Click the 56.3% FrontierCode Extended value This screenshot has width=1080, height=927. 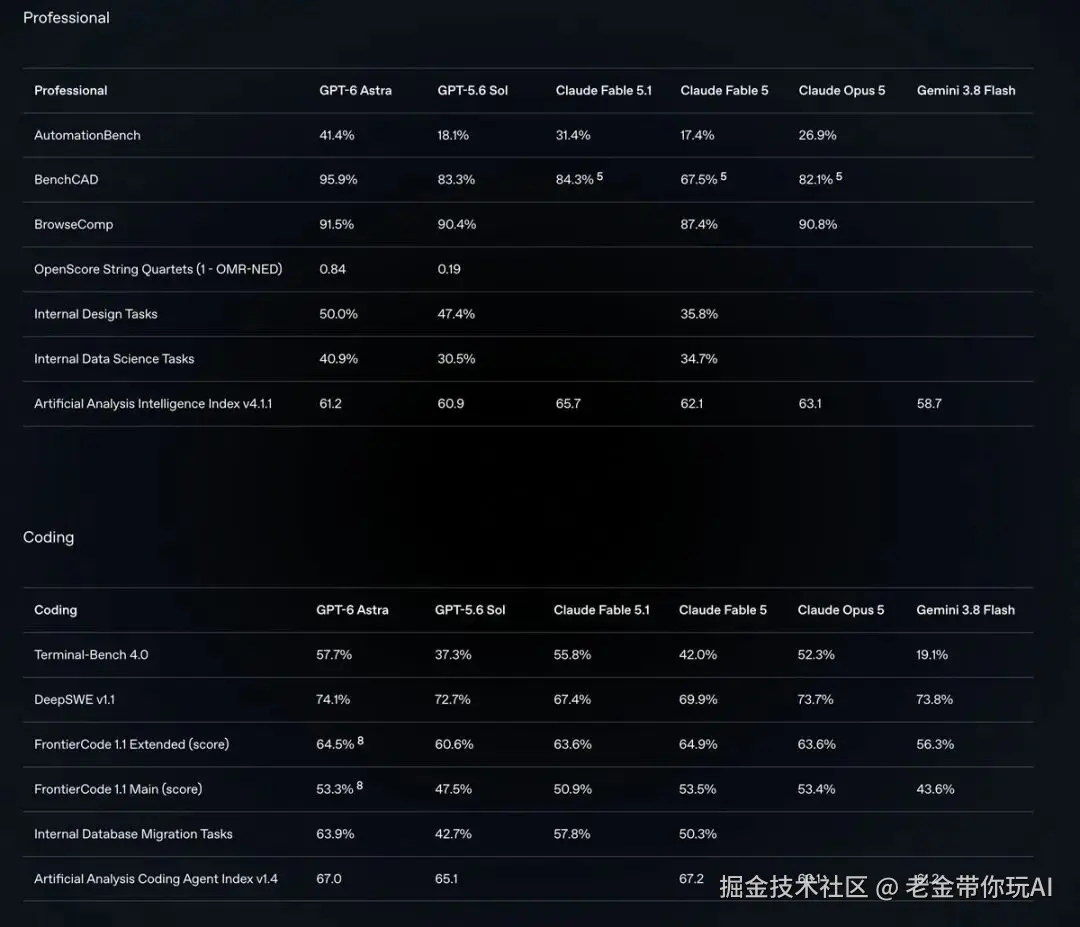pos(935,744)
